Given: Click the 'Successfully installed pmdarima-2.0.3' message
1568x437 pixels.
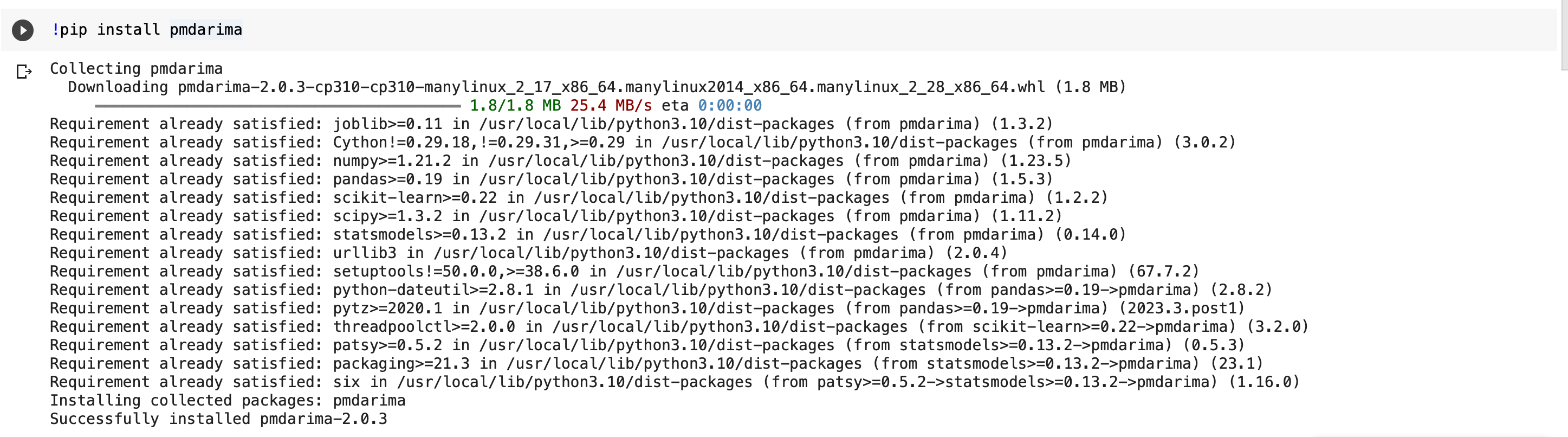Looking at the screenshot, I should (x=218, y=419).
